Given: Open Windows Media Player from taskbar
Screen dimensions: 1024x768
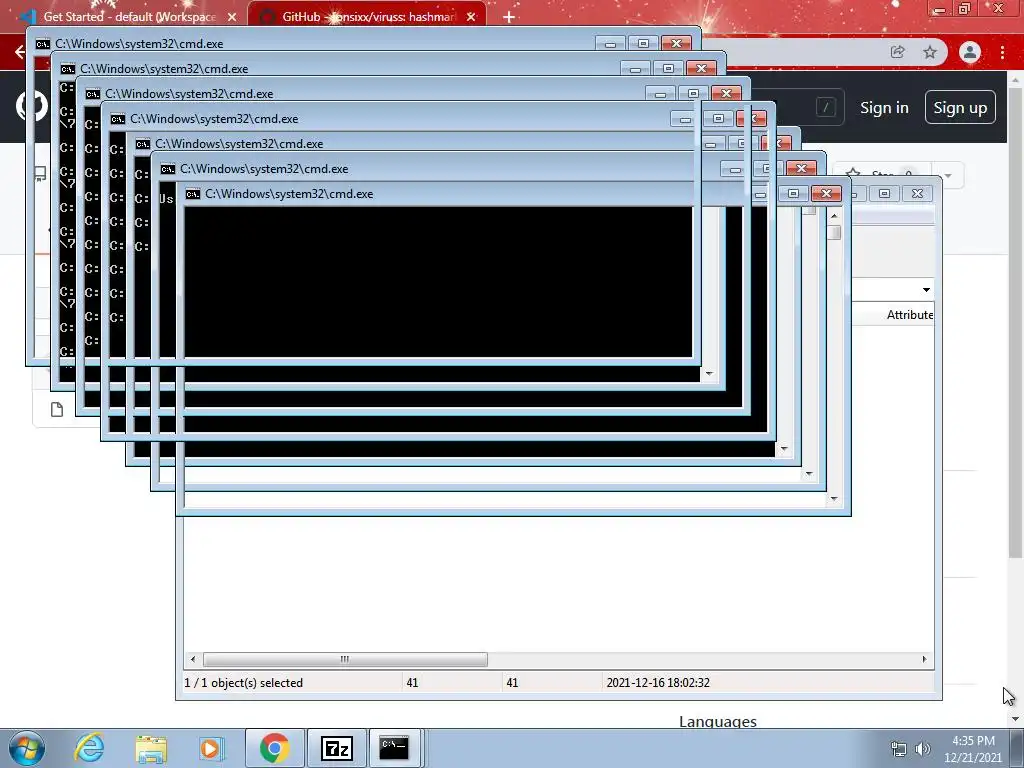Looking at the screenshot, I should point(212,748).
